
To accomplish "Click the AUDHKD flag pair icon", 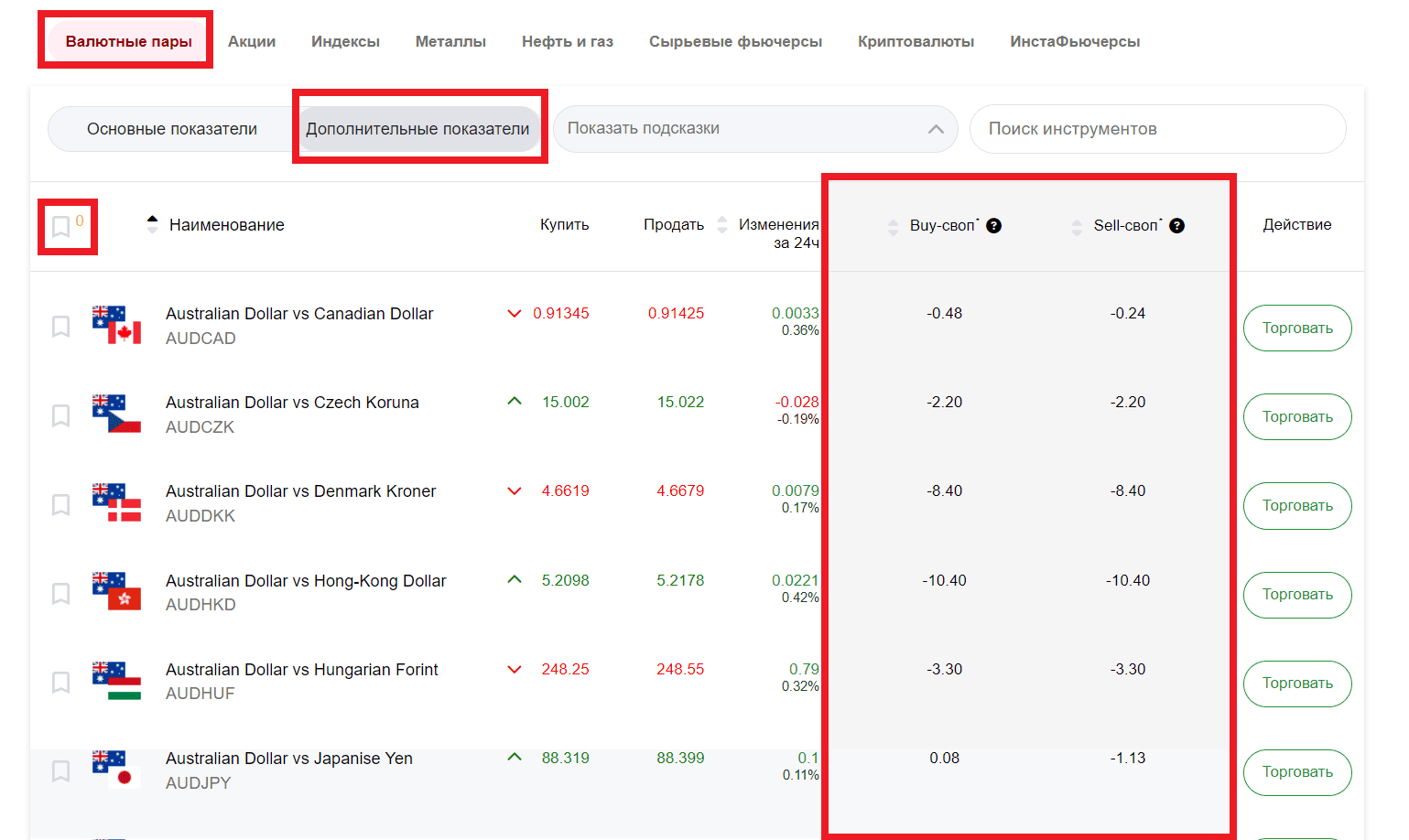I will pos(116,591).
